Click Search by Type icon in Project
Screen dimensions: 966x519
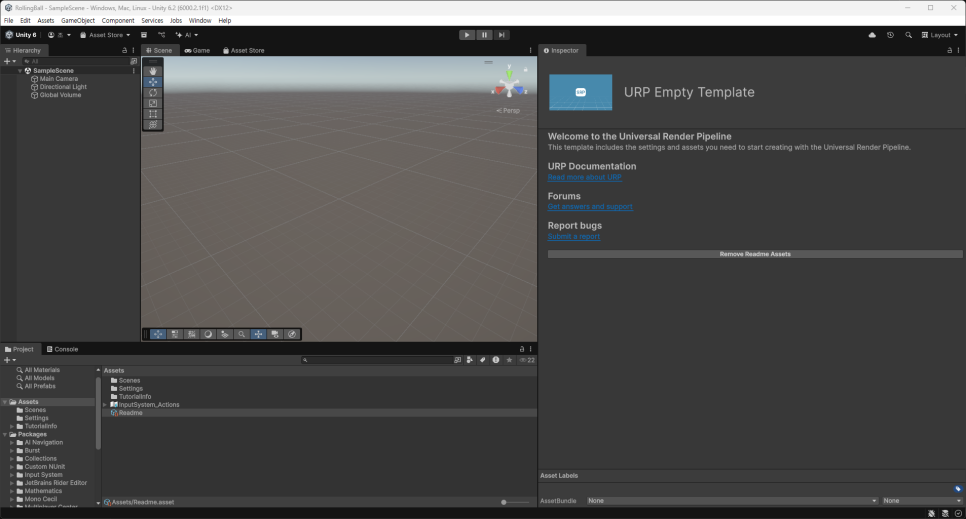pos(469,360)
